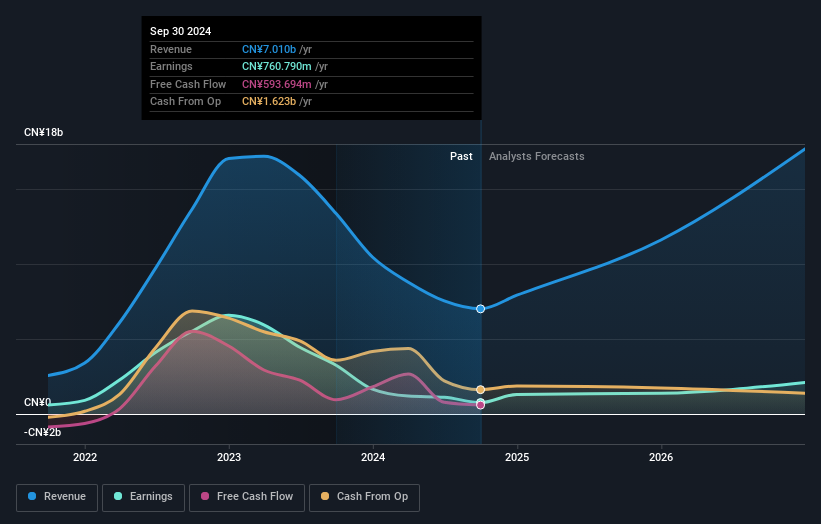Select the orange Cash From Op data marker
821x524 pixels.
coord(480,389)
